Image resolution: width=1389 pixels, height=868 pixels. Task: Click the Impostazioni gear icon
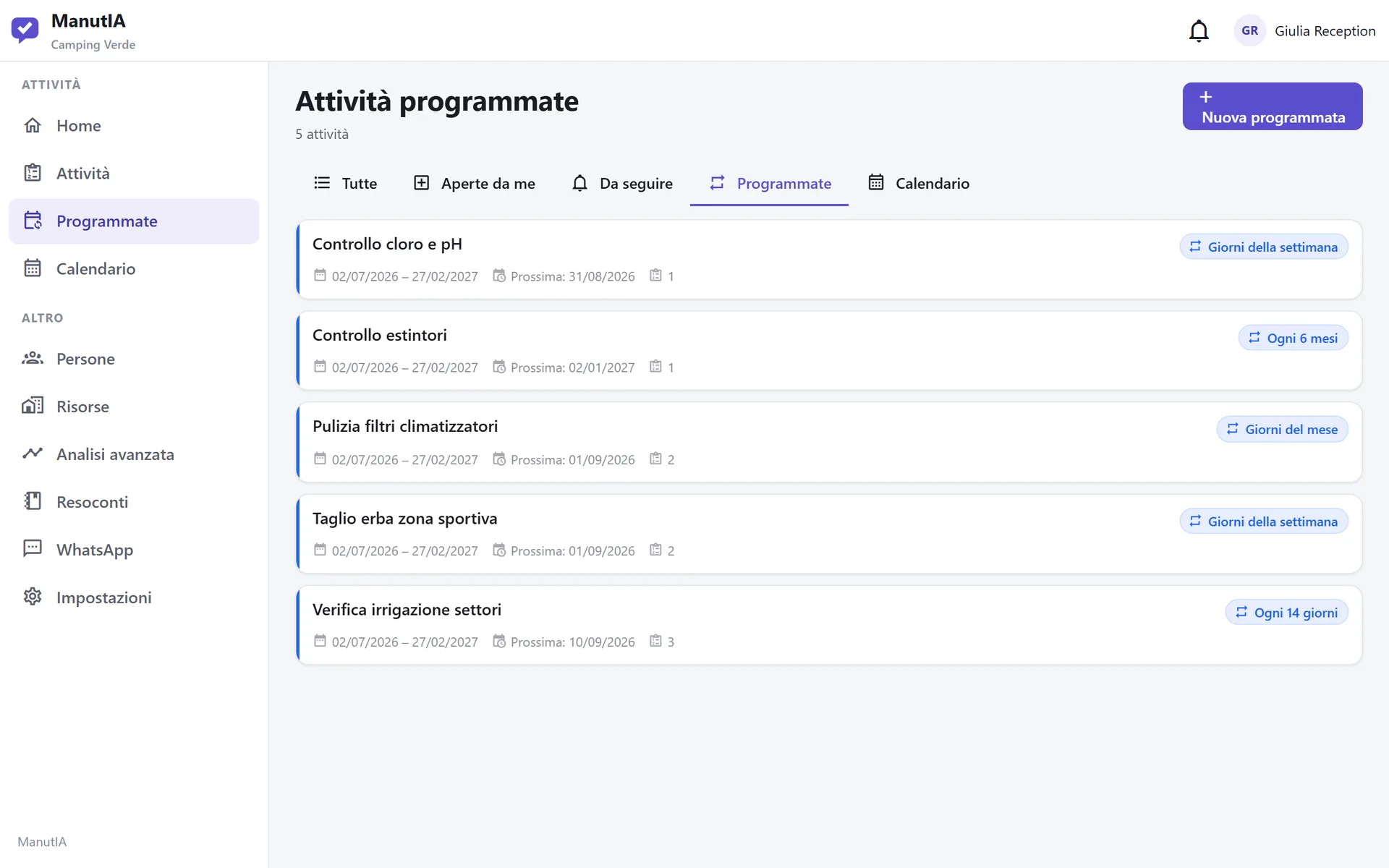coord(33,597)
